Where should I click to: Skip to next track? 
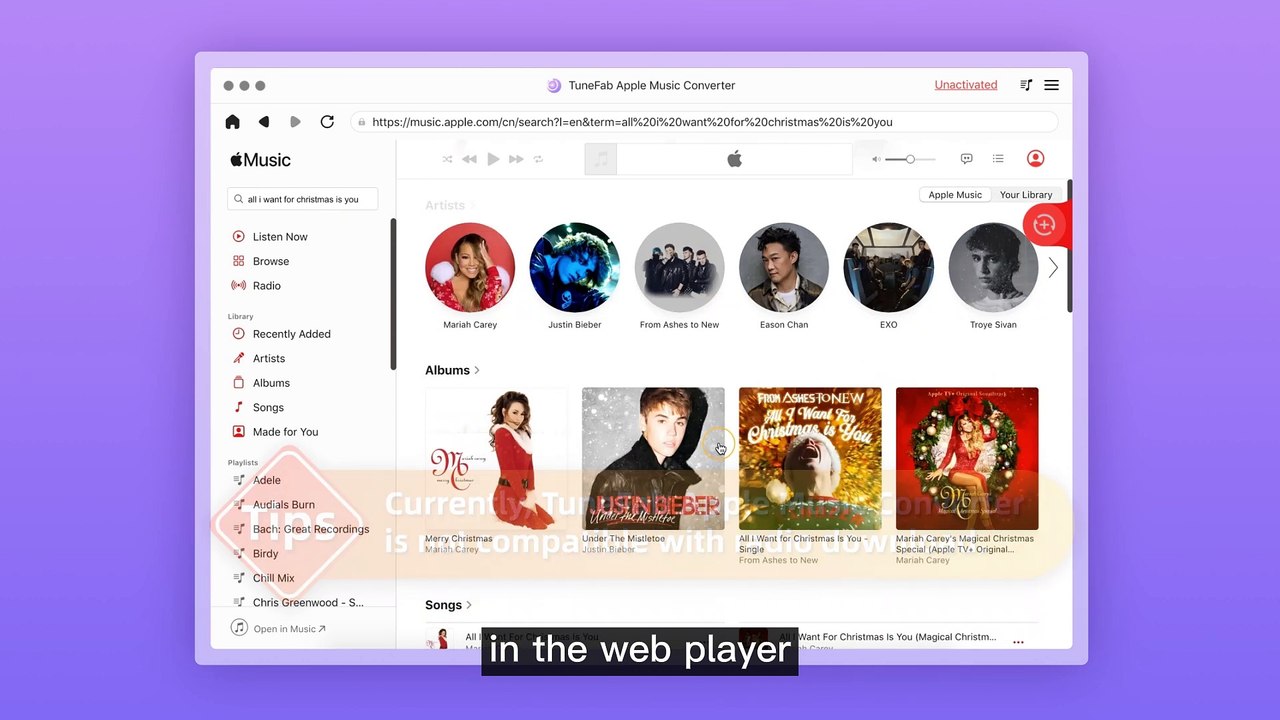(x=516, y=159)
